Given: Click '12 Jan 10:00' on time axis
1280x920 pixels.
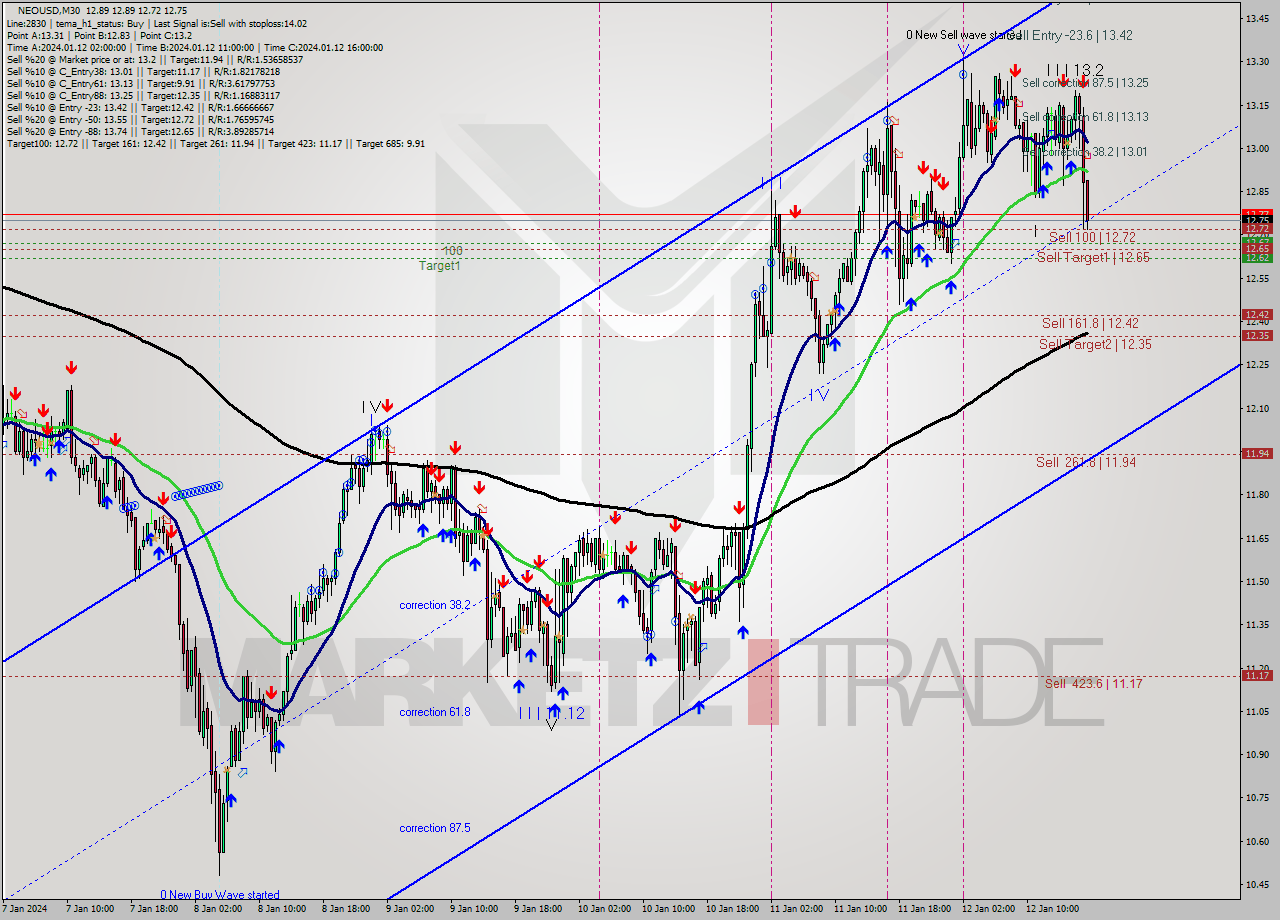Looking at the screenshot, I should pos(1053,909).
